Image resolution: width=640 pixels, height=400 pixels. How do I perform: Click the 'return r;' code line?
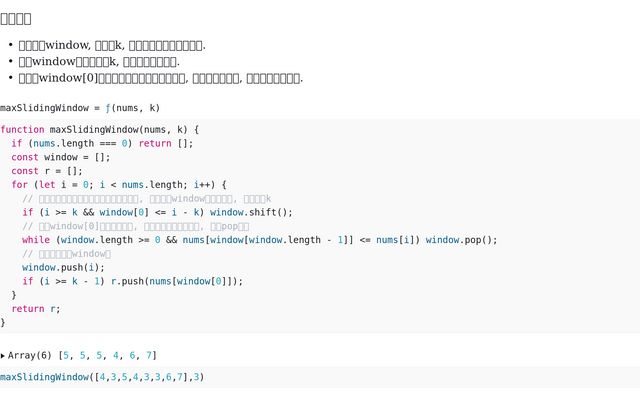click(x=36, y=309)
